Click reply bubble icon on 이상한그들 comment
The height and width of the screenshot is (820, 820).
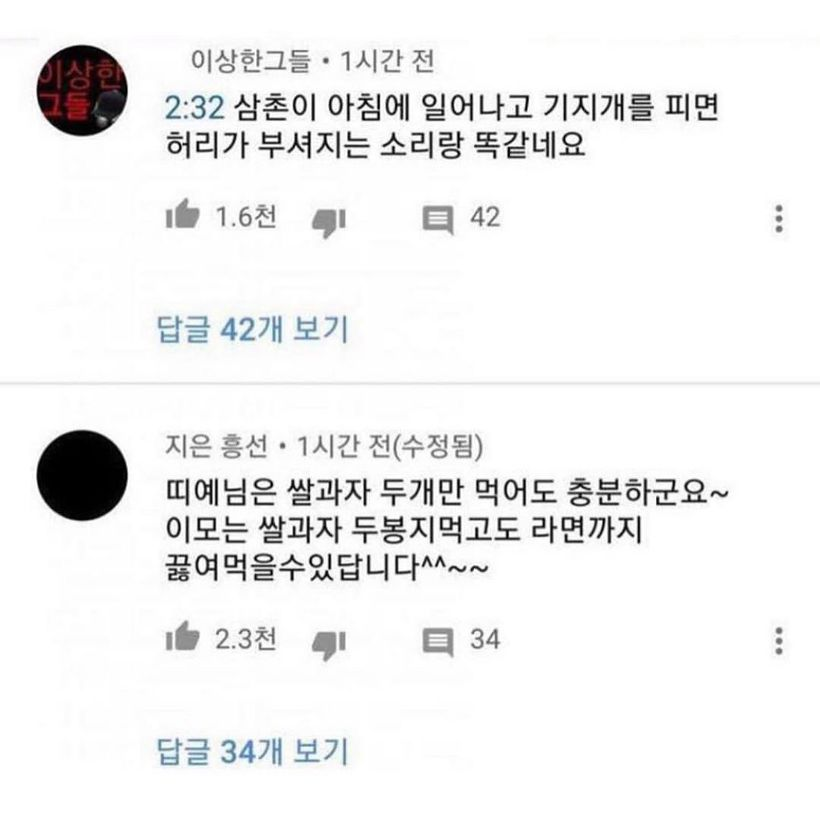pos(438,220)
